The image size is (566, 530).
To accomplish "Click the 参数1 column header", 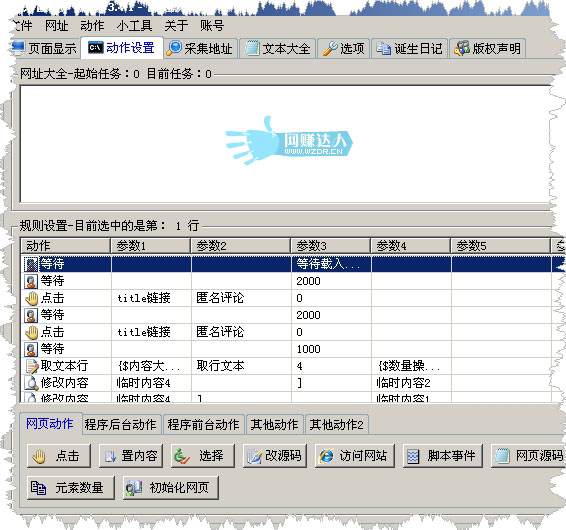I will click(x=151, y=246).
